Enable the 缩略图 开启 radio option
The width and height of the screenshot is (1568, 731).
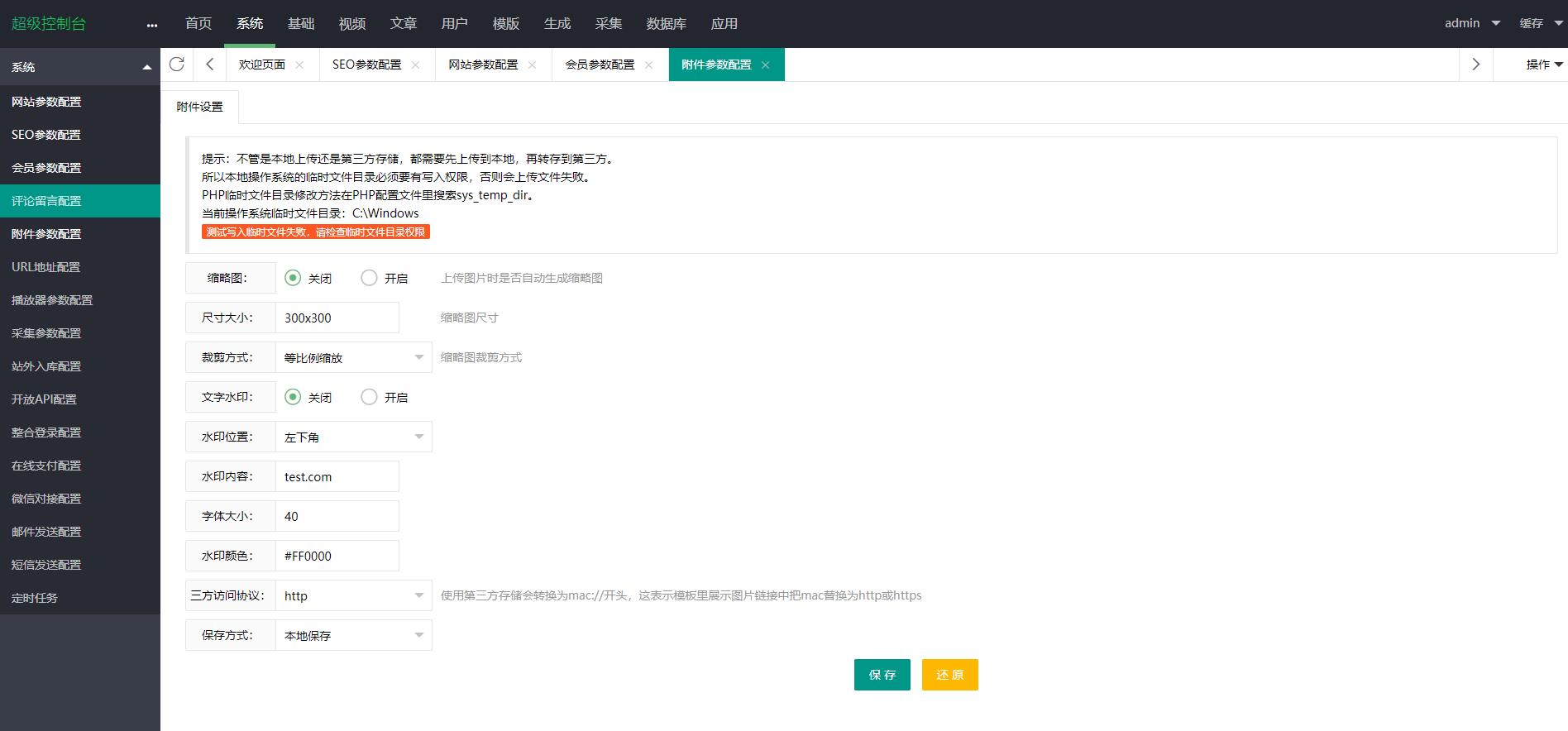(369, 278)
